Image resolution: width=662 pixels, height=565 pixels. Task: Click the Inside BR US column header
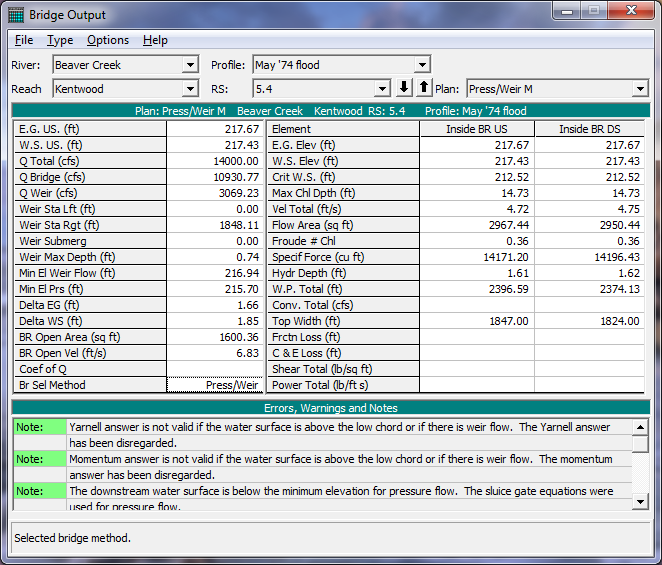pos(476,129)
